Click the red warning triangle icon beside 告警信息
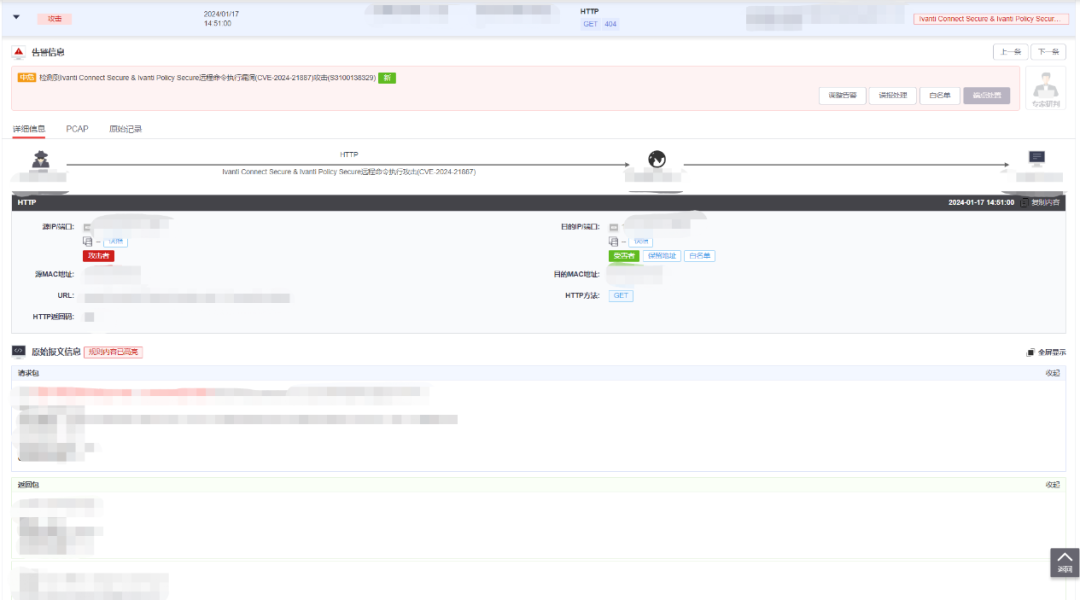The width and height of the screenshot is (1080, 600). (19, 52)
